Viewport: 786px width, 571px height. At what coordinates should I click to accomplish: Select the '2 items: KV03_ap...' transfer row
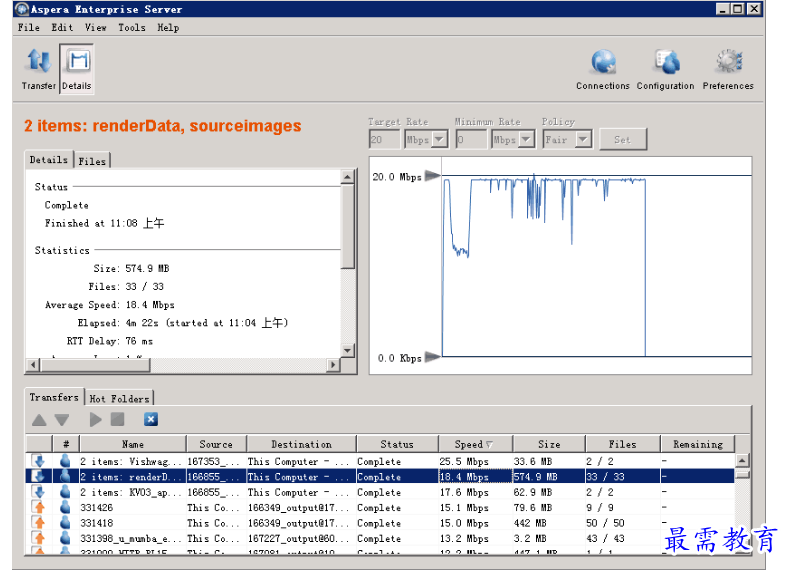click(x=380, y=492)
